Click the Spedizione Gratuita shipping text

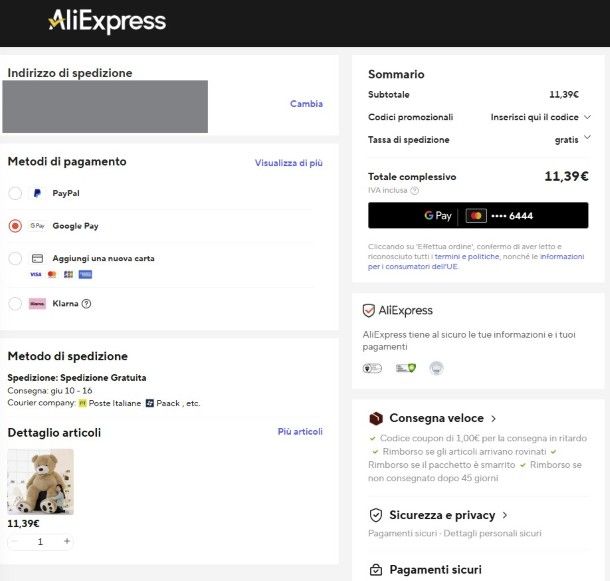point(77,378)
